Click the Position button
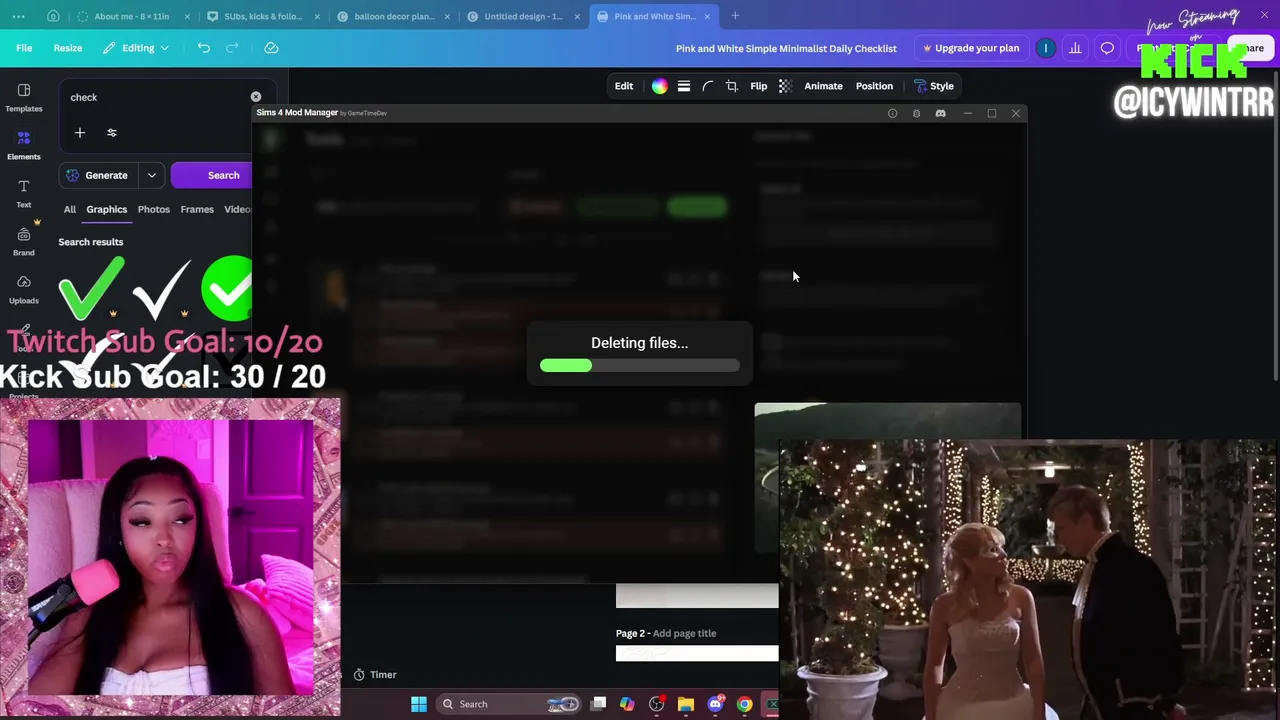Image resolution: width=1280 pixels, height=720 pixels. 874,86
